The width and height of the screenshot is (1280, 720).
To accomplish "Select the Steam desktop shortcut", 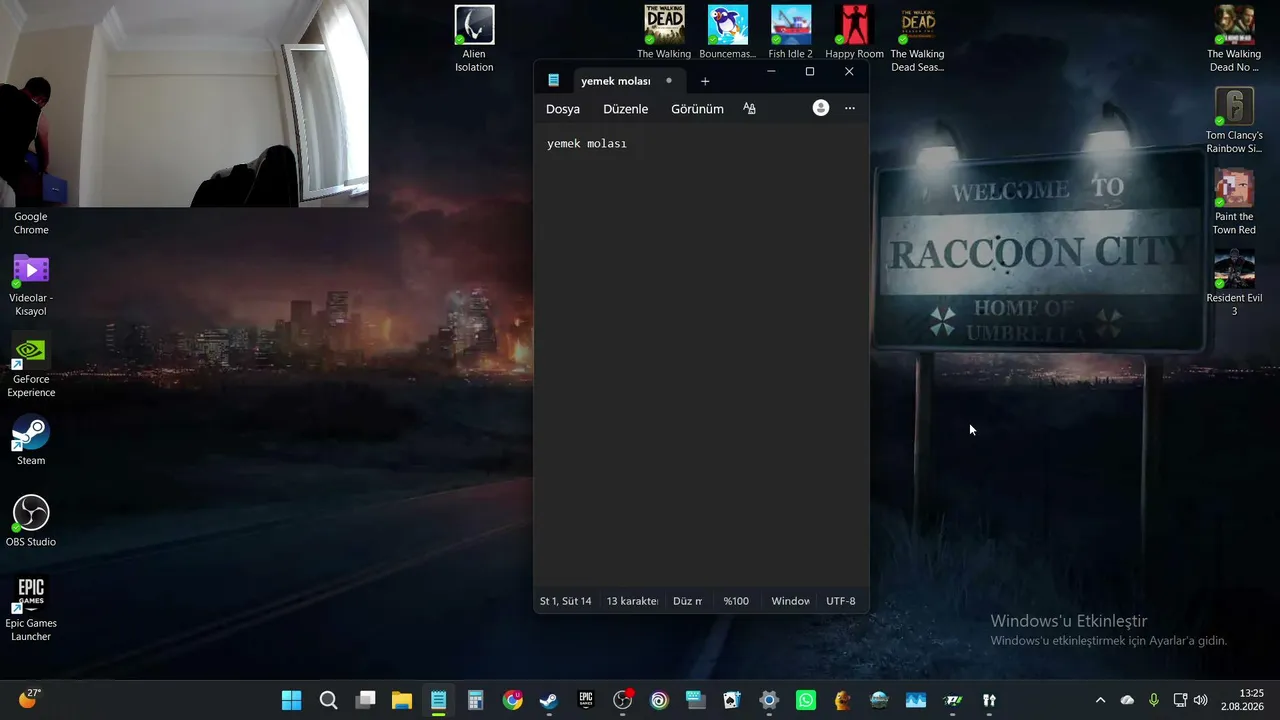I will point(31,440).
